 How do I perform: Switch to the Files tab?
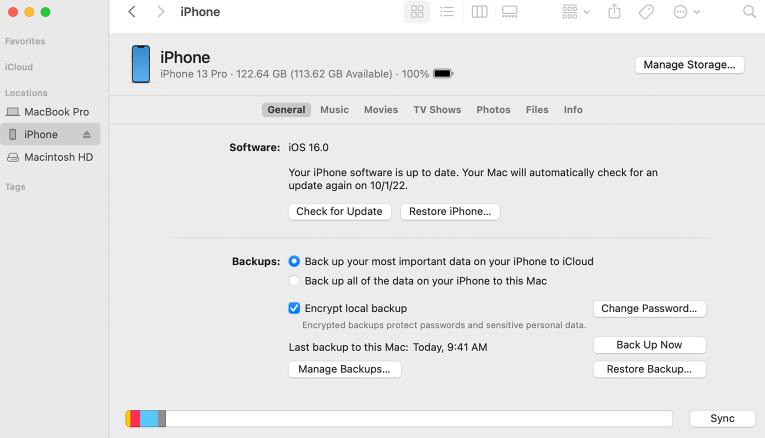[537, 110]
